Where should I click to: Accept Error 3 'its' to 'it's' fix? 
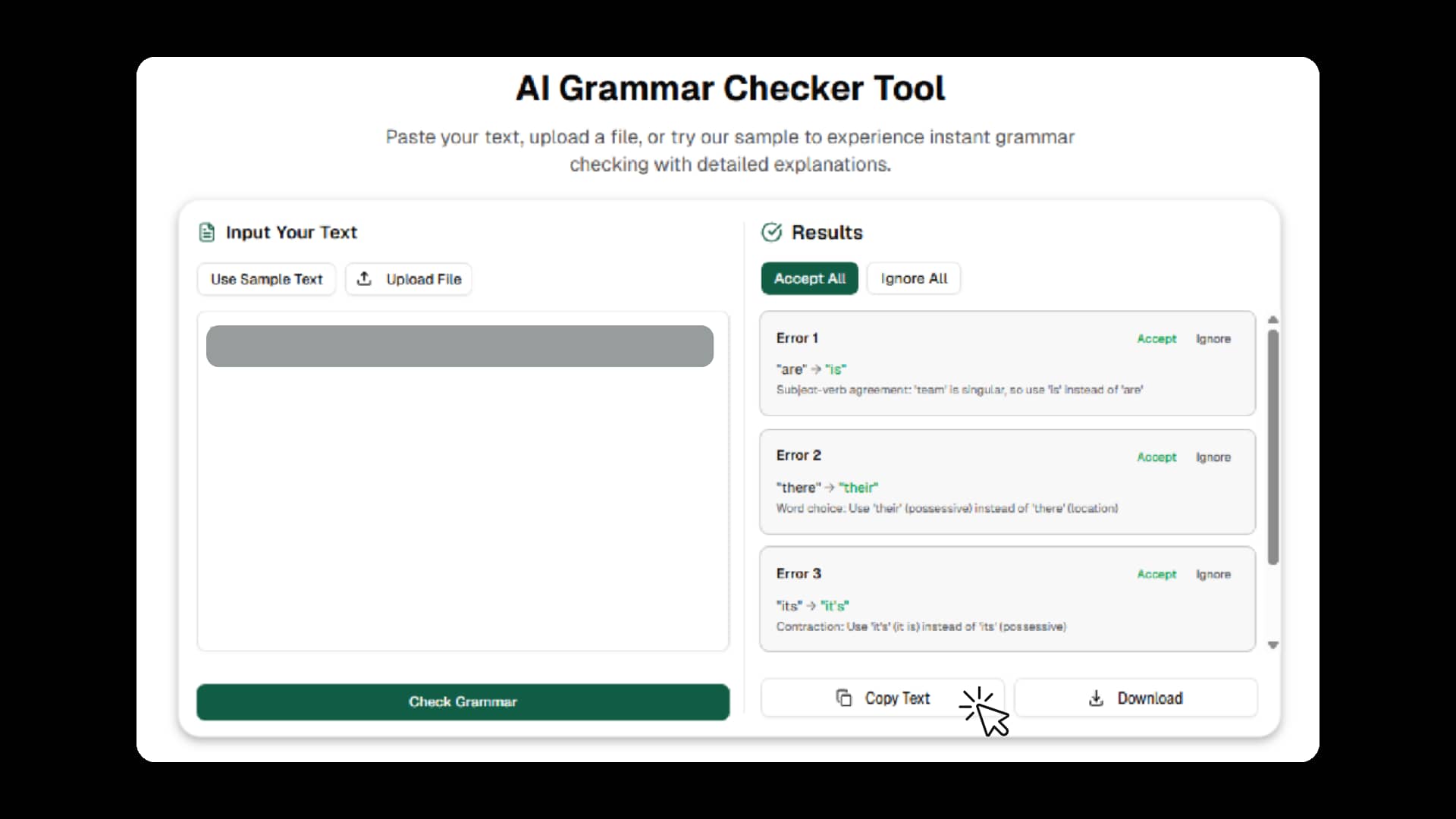point(1156,574)
